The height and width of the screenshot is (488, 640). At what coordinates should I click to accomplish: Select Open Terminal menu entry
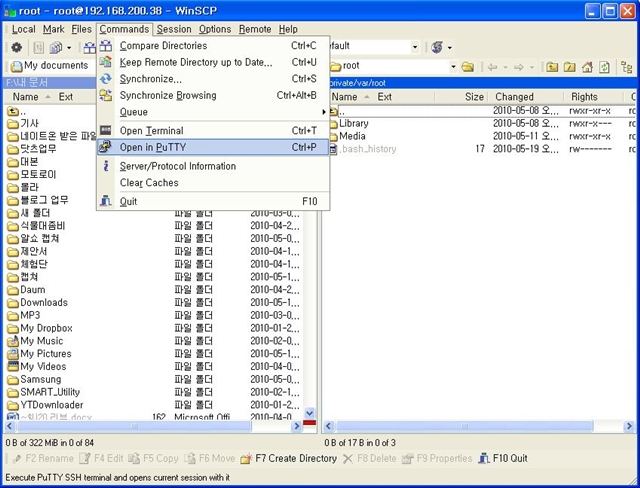coord(213,131)
